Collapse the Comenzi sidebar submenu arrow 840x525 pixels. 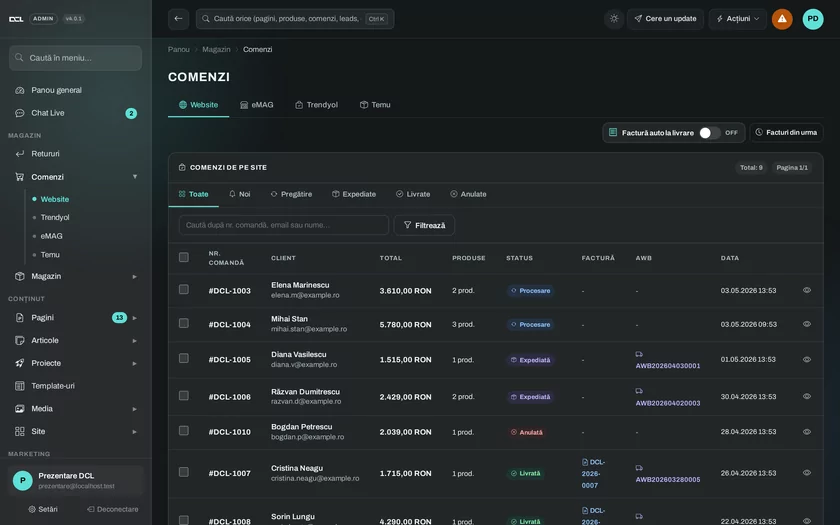pyautogui.click(x=135, y=177)
